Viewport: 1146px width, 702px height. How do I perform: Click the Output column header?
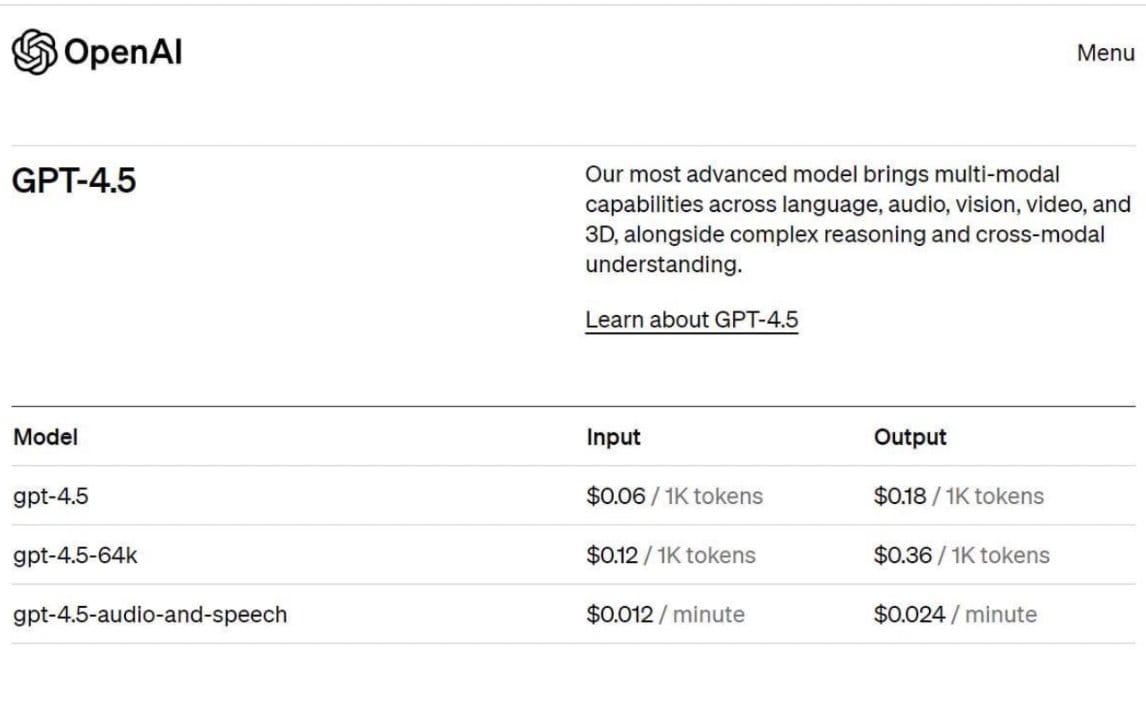click(x=909, y=437)
